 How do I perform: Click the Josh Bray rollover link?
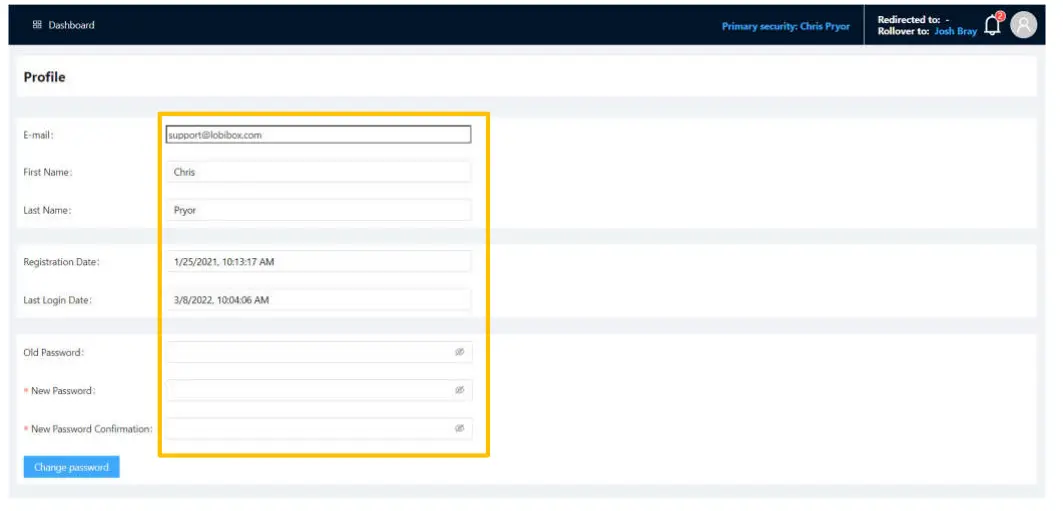955,31
